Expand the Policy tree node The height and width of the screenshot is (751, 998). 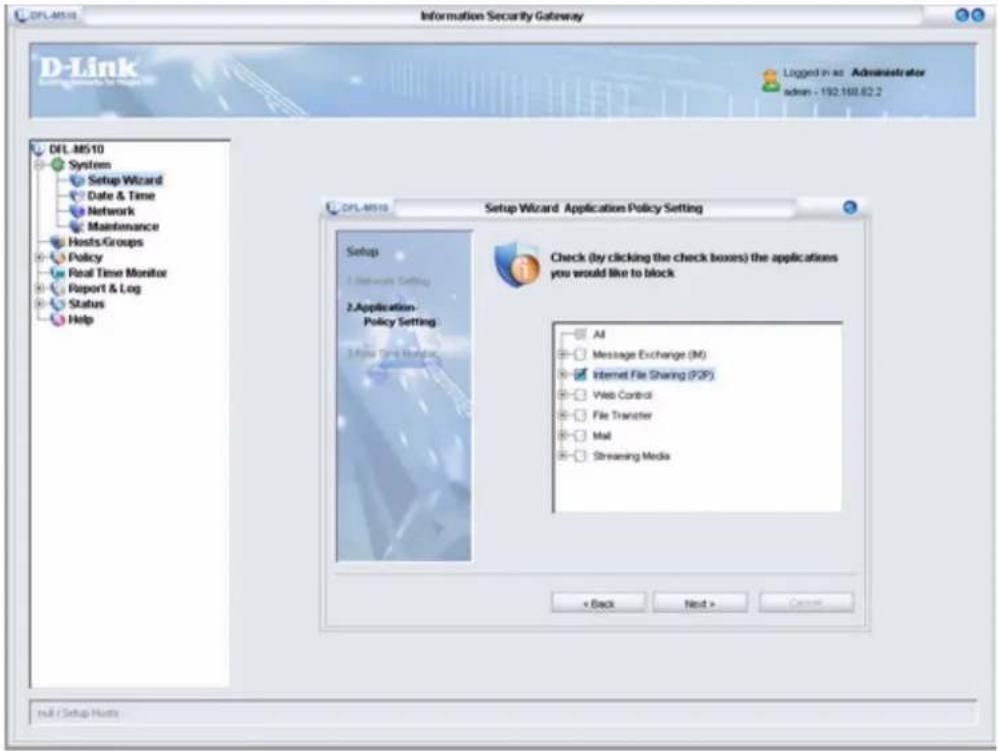click(40, 257)
